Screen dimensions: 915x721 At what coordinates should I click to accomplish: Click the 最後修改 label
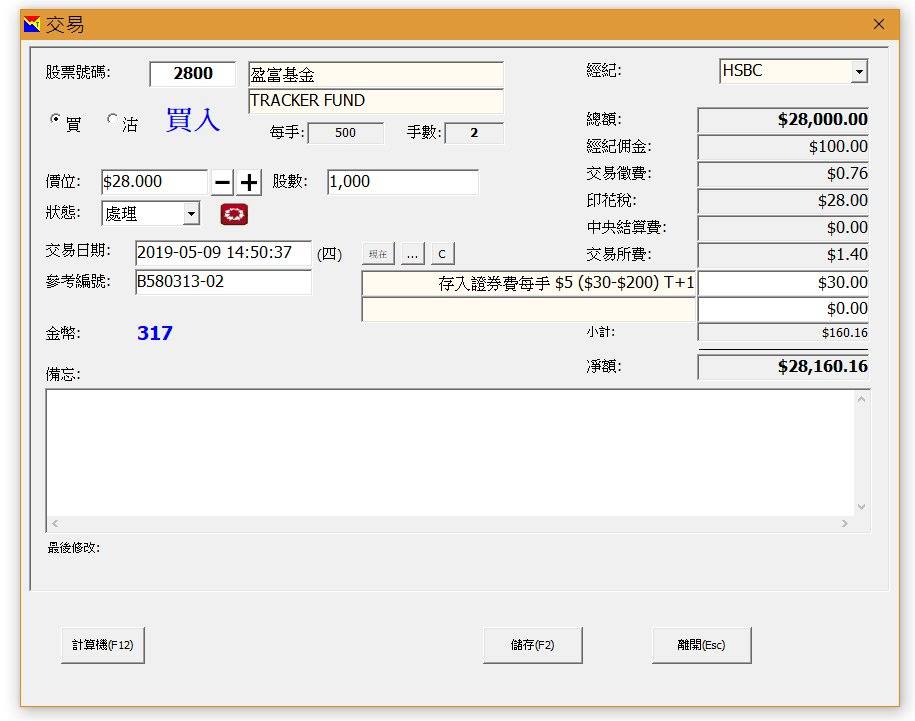pyautogui.click(x=74, y=548)
